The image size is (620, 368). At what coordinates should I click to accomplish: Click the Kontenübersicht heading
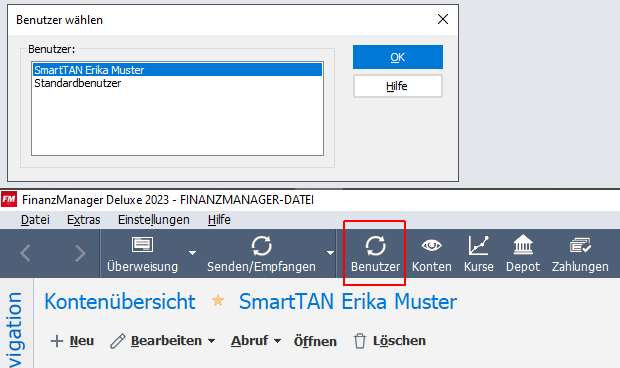click(x=120, y=301)
